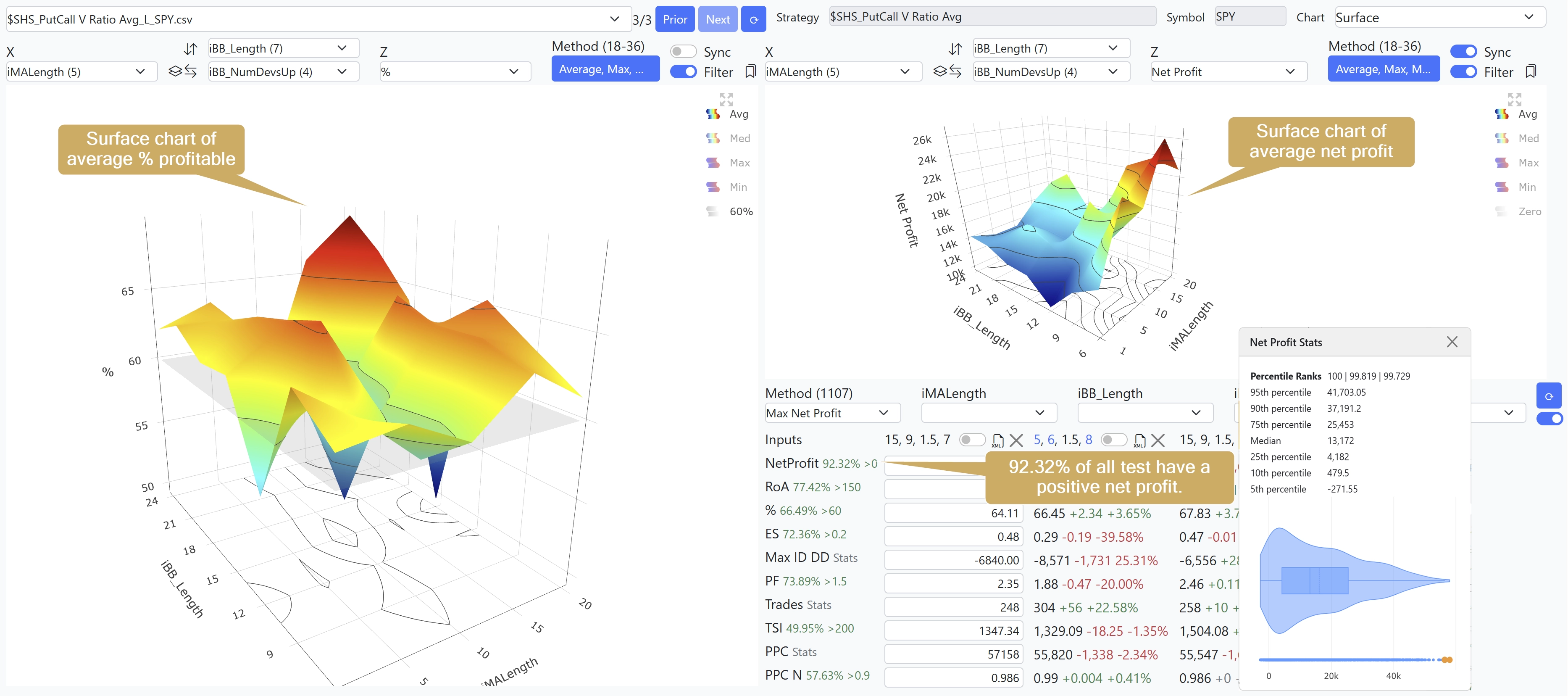The width and height of the screenshot is (1568, 696).
Task: Click the refresh icon next to Next
Action: [753, 19]
